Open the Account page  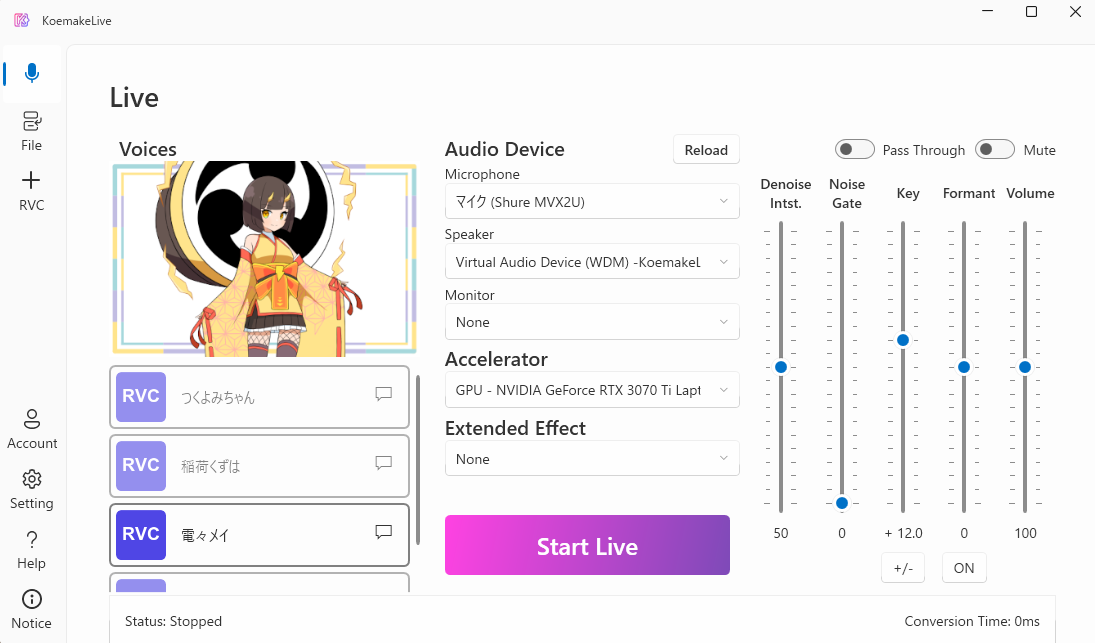(32, 429)
